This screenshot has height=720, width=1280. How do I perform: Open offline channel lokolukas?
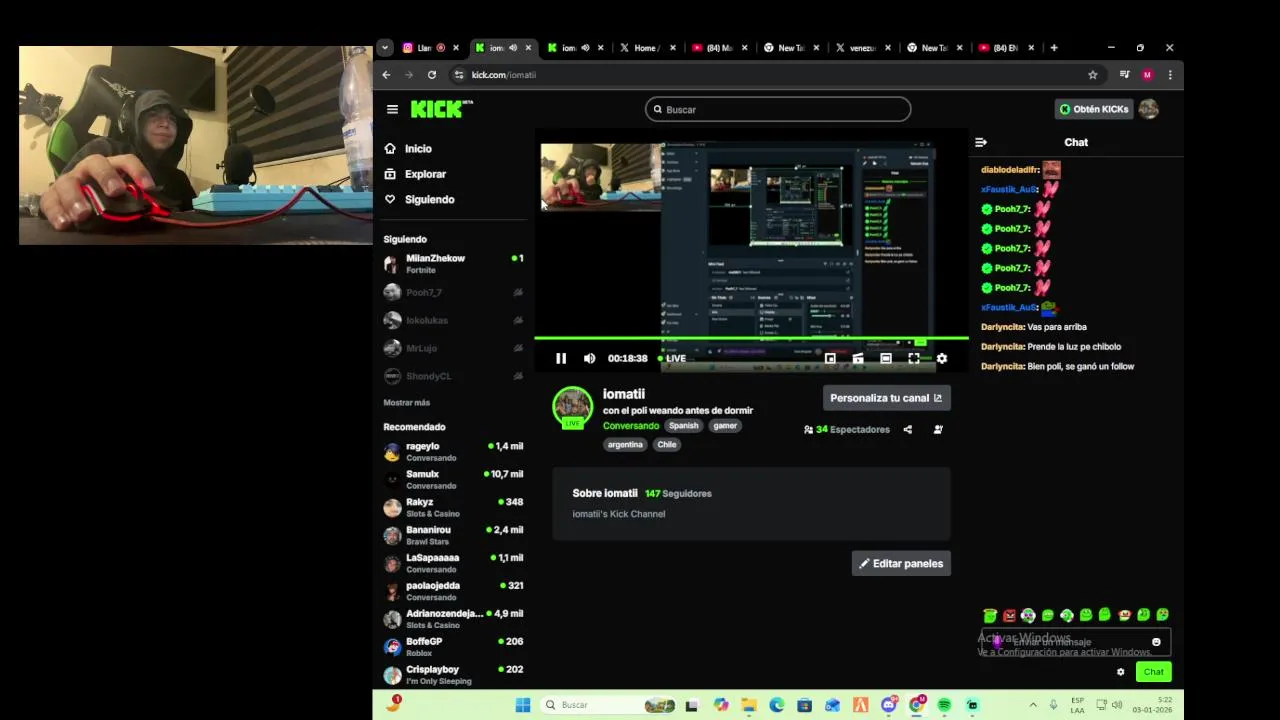(x=454, y=320)
